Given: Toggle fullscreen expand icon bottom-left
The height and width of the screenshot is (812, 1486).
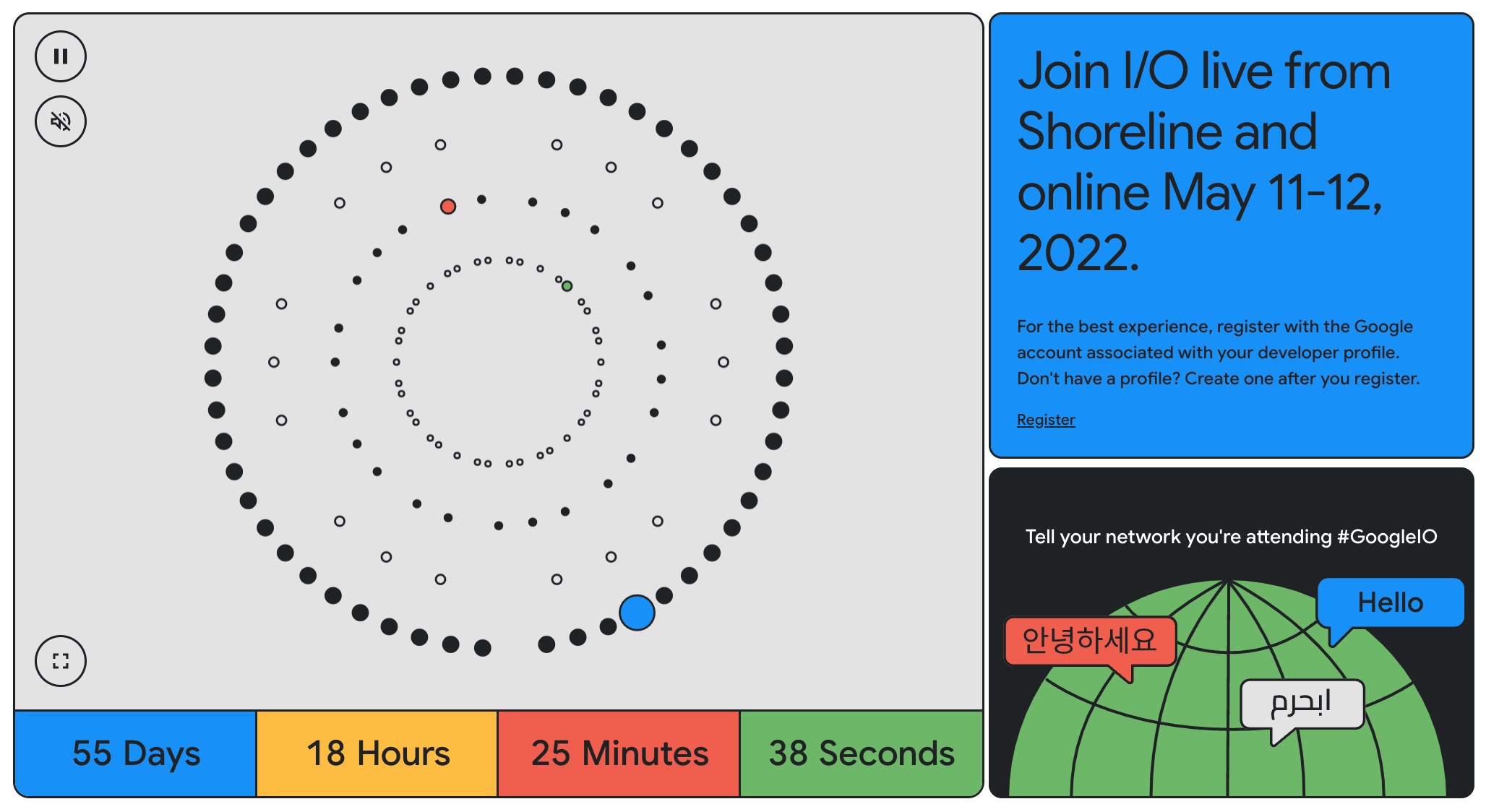Looking at the screenshot, I should (x=60, y=659).
